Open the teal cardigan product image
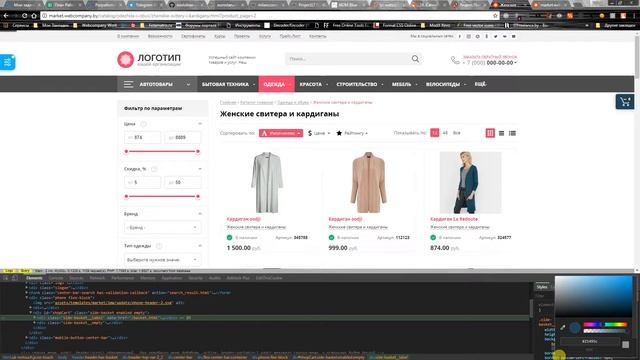Viewport: 640px width, 360px height. click(x=470, y=182)
